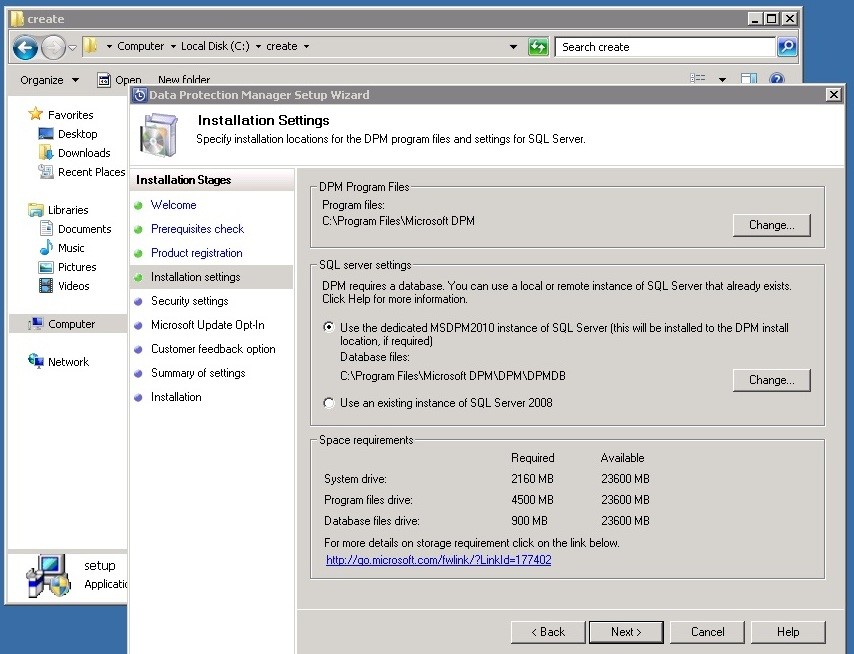The width and height of the screenshot is (854, 654).
Task: Open Downloads in Favorites
Action: [84, 153]
